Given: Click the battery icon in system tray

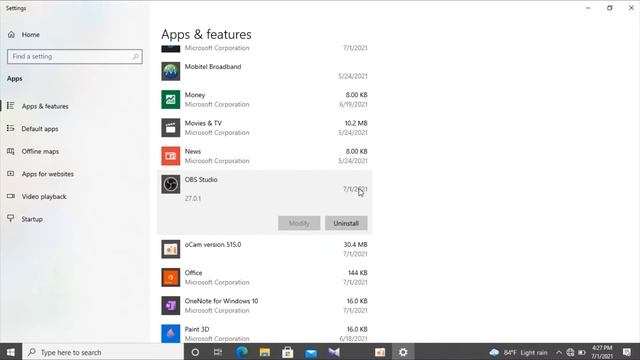Looking at the screenshot, I should (582, 352).
